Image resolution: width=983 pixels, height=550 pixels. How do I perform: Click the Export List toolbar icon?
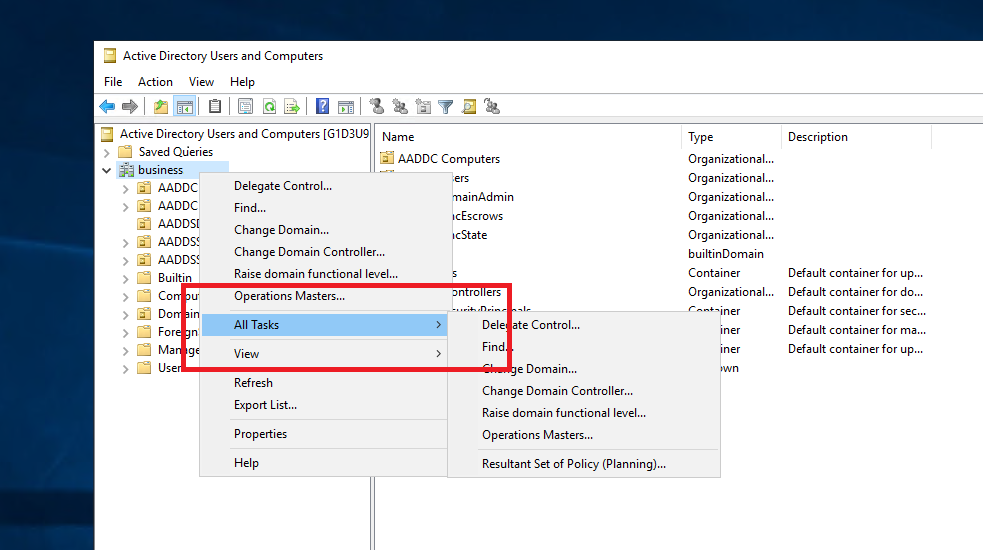292,107
